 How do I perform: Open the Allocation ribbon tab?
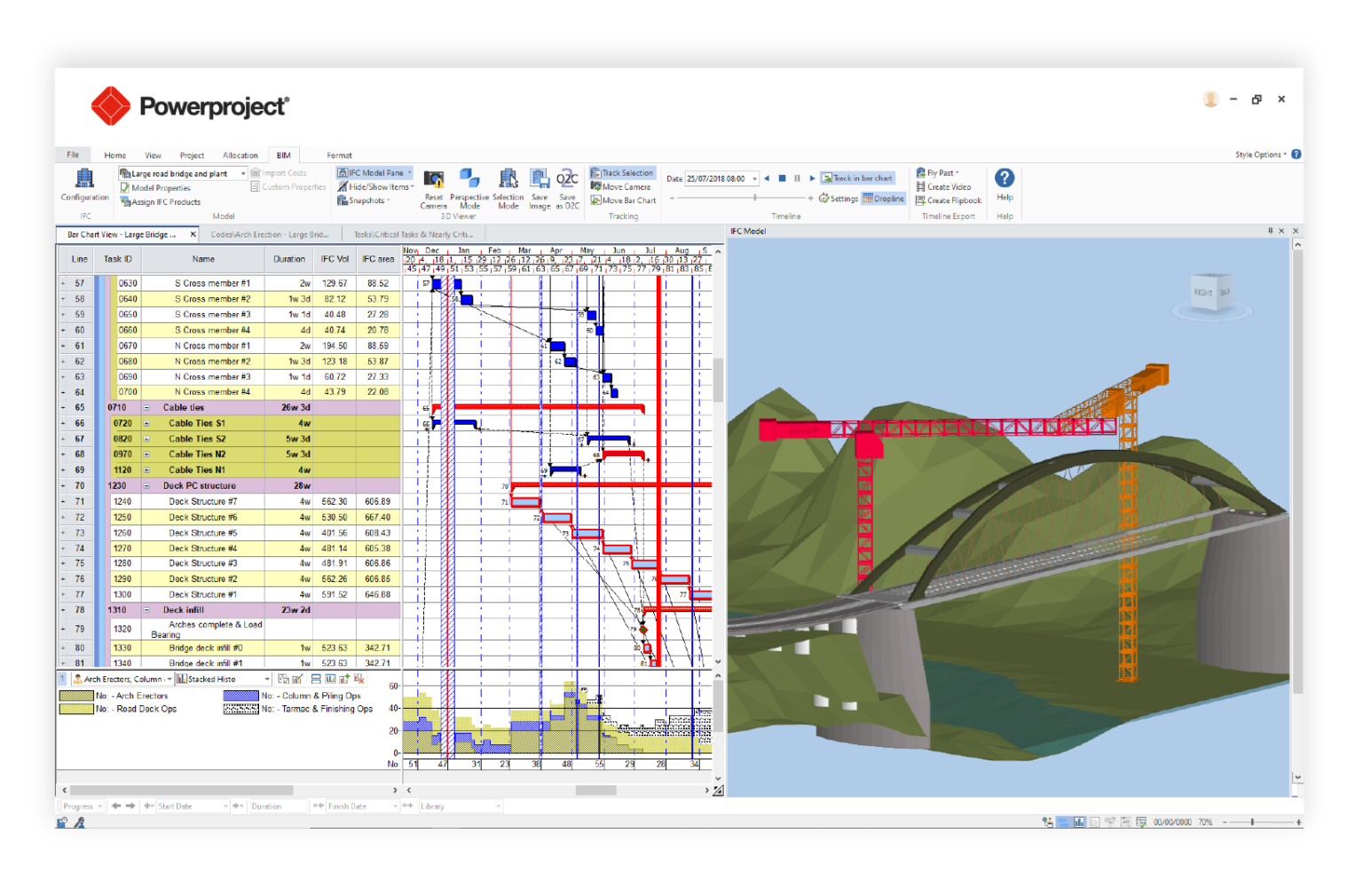tap(240, 154)
